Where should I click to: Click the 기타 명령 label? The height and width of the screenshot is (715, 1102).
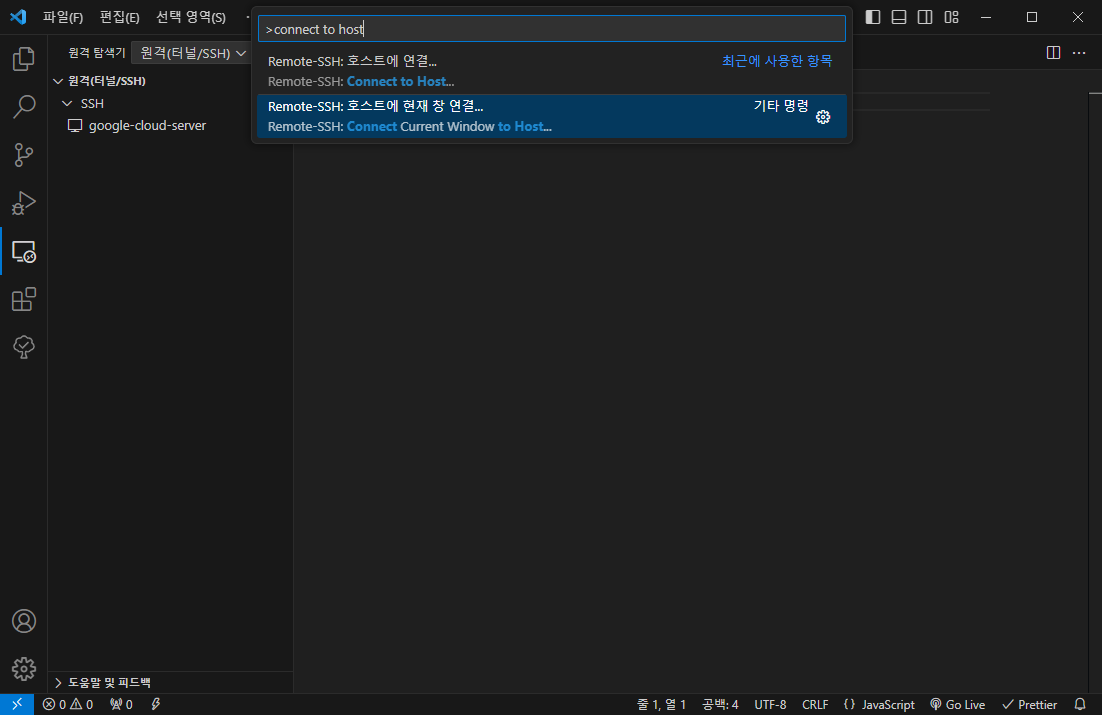[781, 106]
